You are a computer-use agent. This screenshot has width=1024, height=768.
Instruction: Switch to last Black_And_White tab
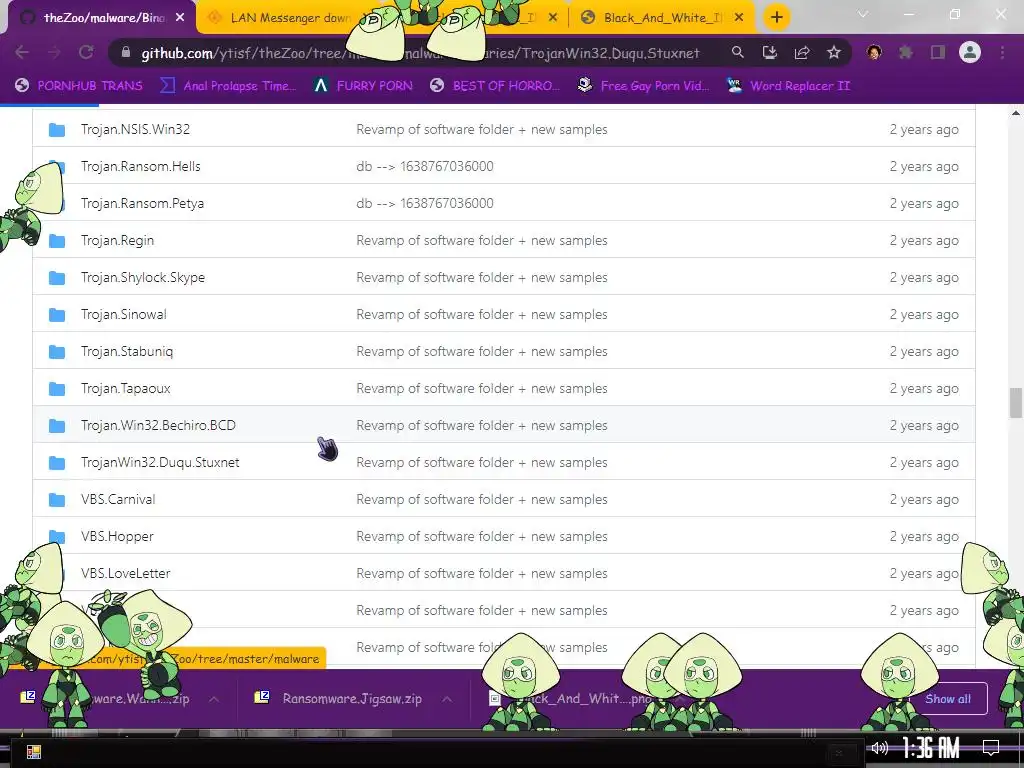pos(660,18)
